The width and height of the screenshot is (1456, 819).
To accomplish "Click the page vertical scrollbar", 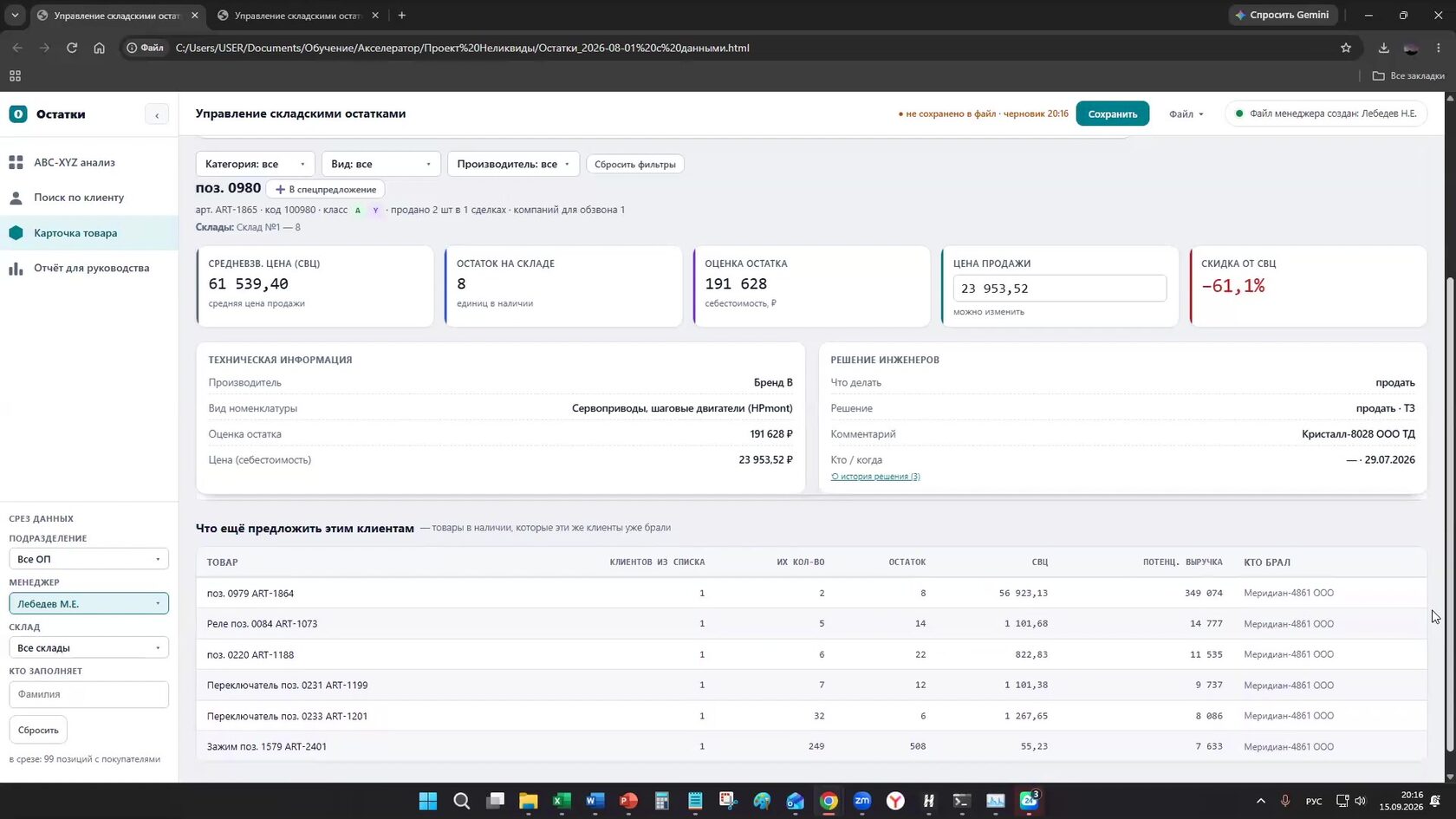I will pos(1450,513).
